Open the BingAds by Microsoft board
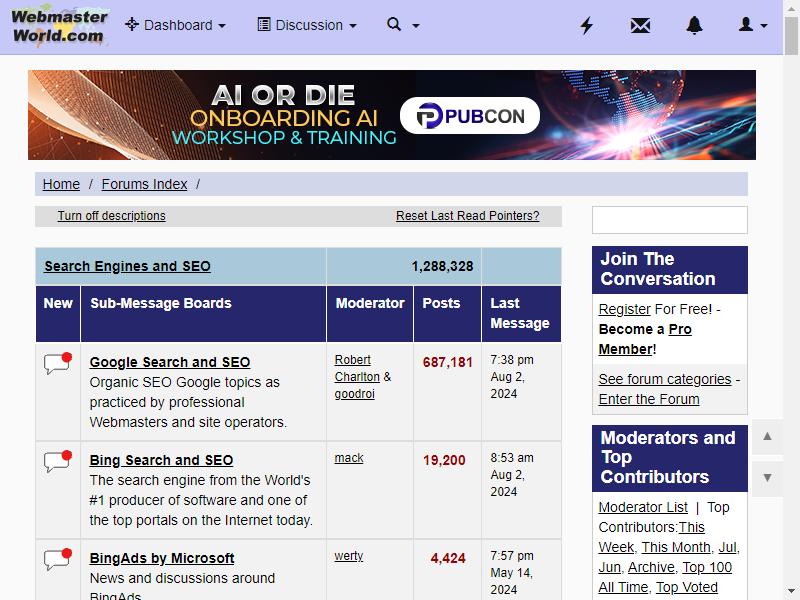The height and width of the screenshot is (600, 800). click(162, 558)
